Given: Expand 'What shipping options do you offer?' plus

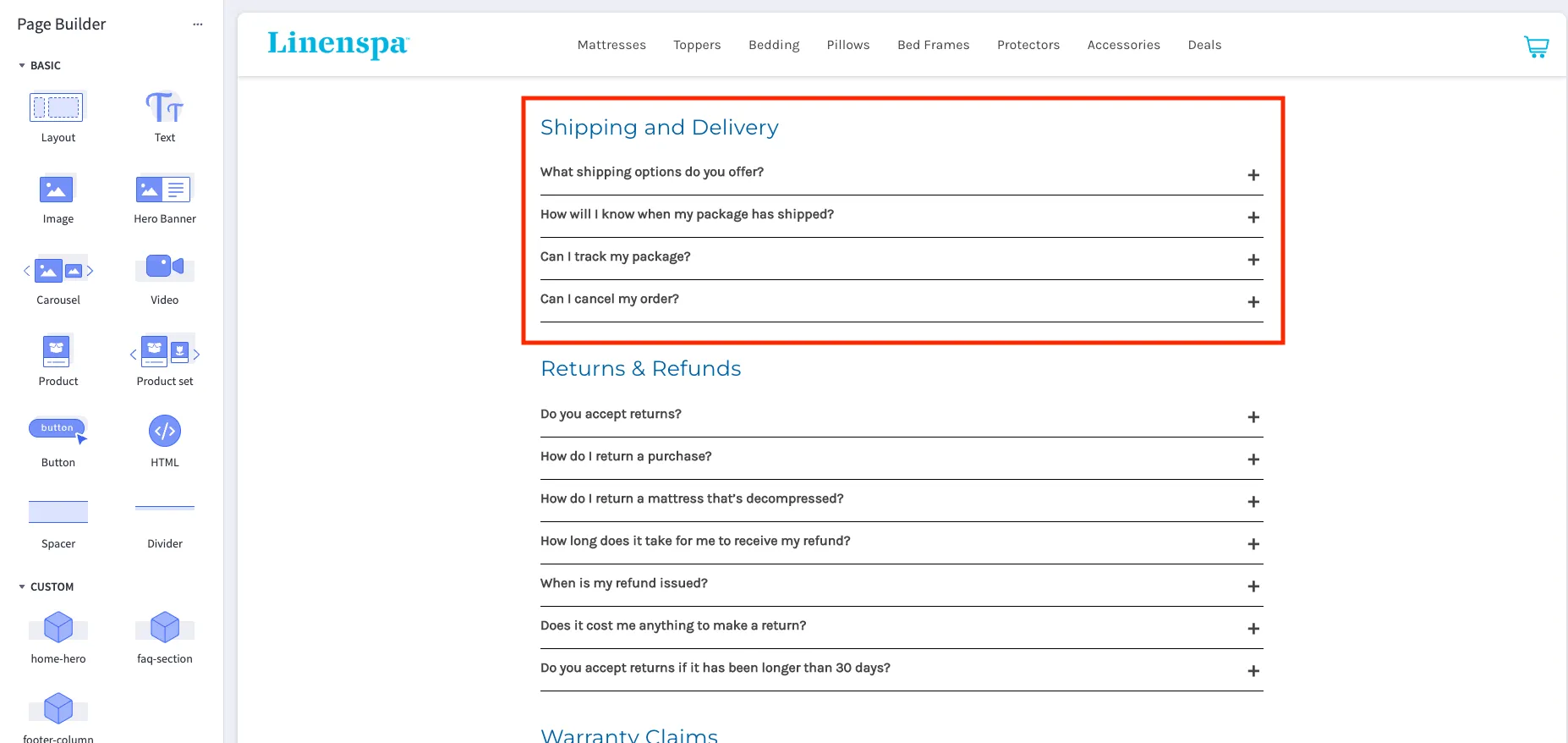Looking at the screenshot, I should click(x=1253, y=175).
